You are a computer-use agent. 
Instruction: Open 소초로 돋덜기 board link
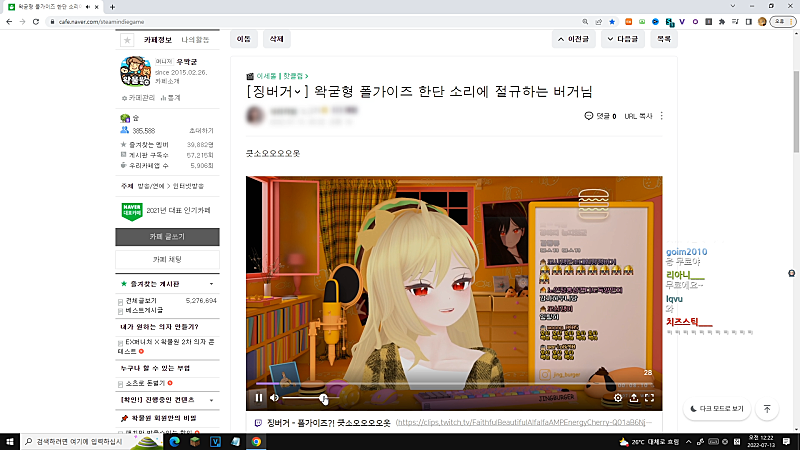click(145, 383)
